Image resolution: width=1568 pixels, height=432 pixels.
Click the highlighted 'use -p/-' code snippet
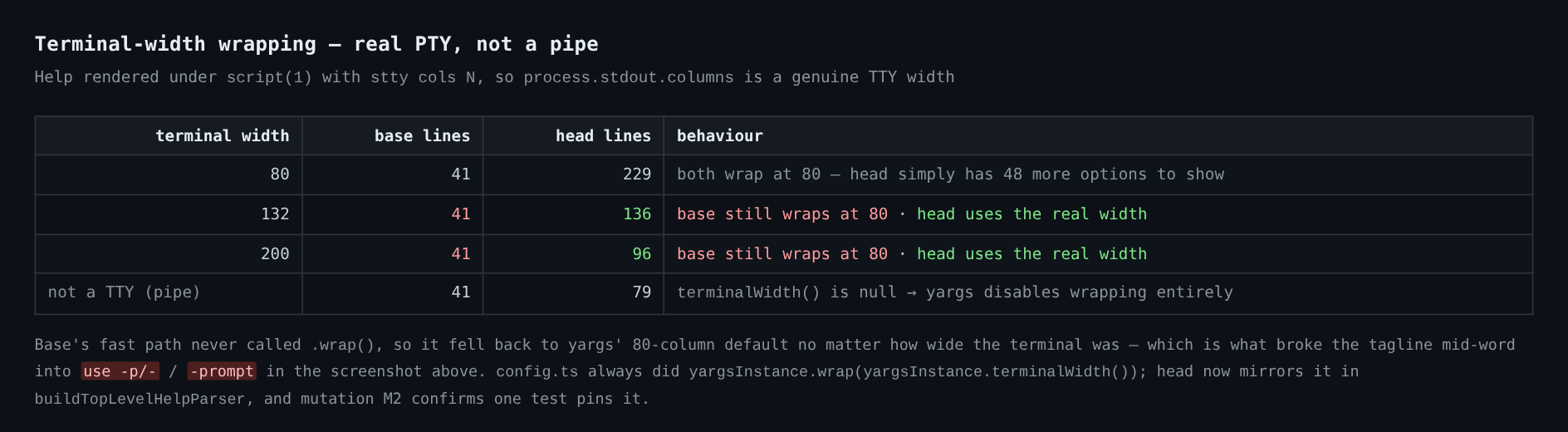coord(120,371)
